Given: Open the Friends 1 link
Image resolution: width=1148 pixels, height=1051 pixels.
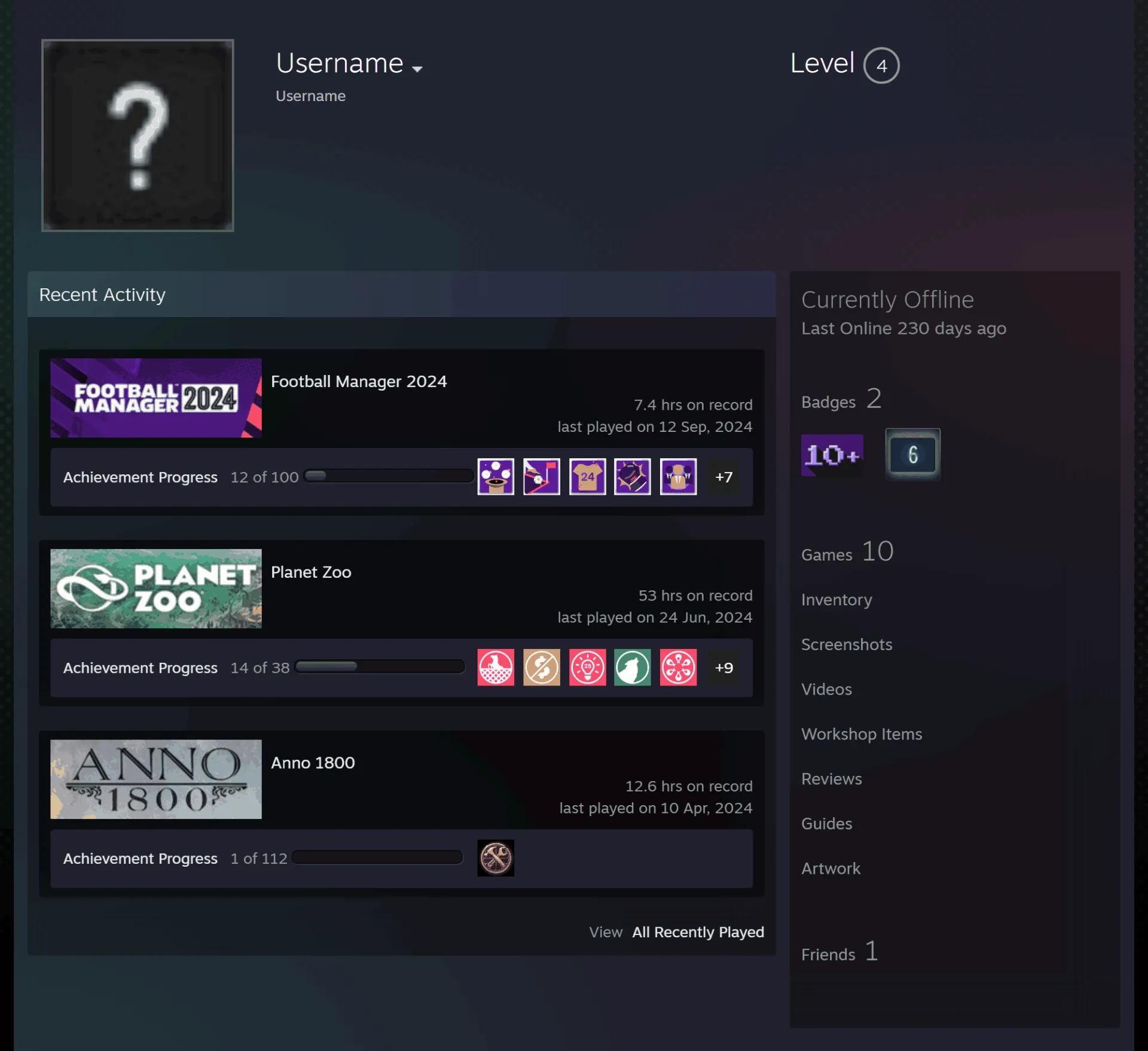Looking at the screenshot, I should (x=839, y=952).
